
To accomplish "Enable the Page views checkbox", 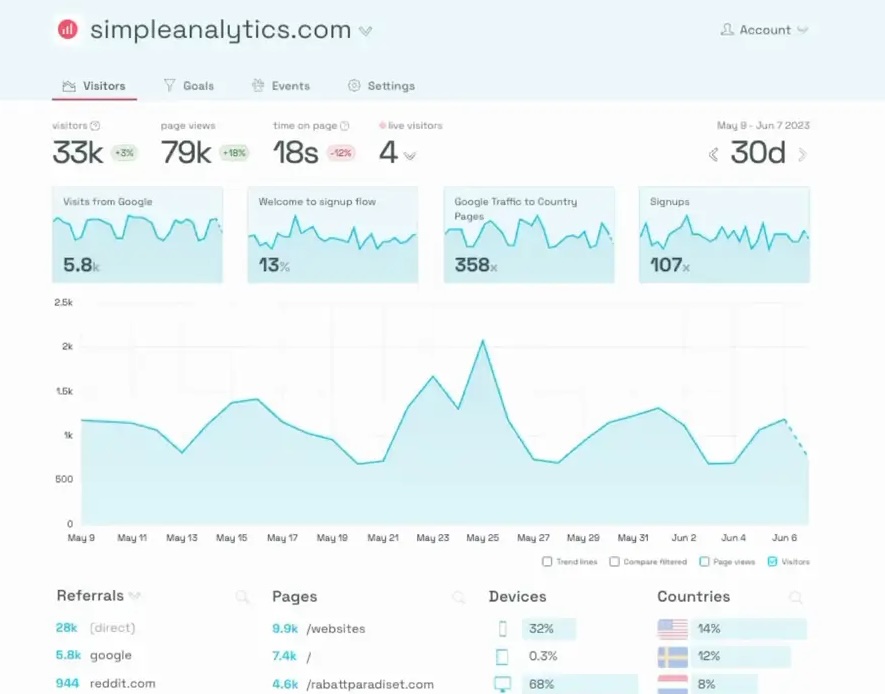I will click(704, 561).
